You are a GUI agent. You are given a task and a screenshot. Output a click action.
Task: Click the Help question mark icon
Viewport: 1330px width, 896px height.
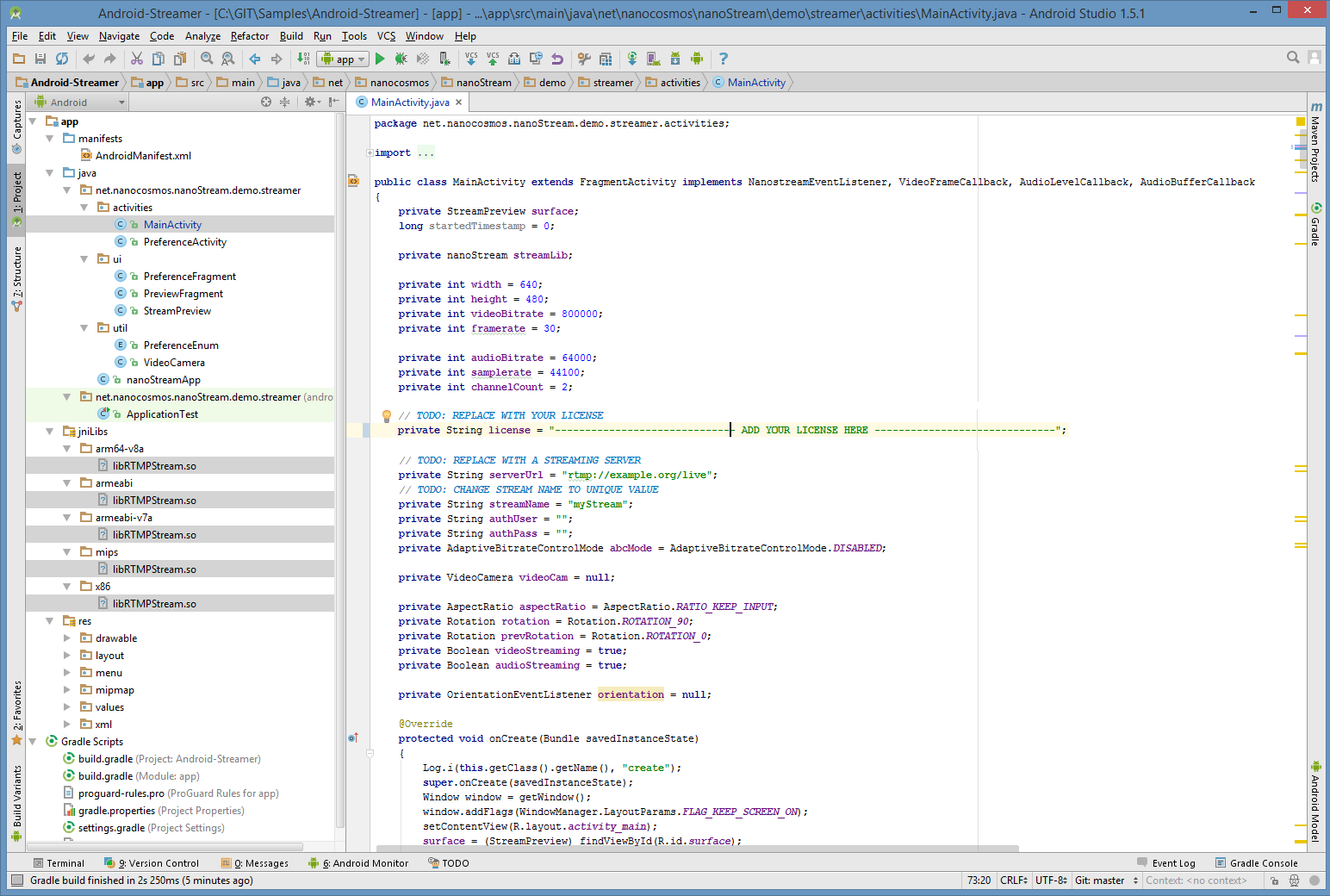724,59
